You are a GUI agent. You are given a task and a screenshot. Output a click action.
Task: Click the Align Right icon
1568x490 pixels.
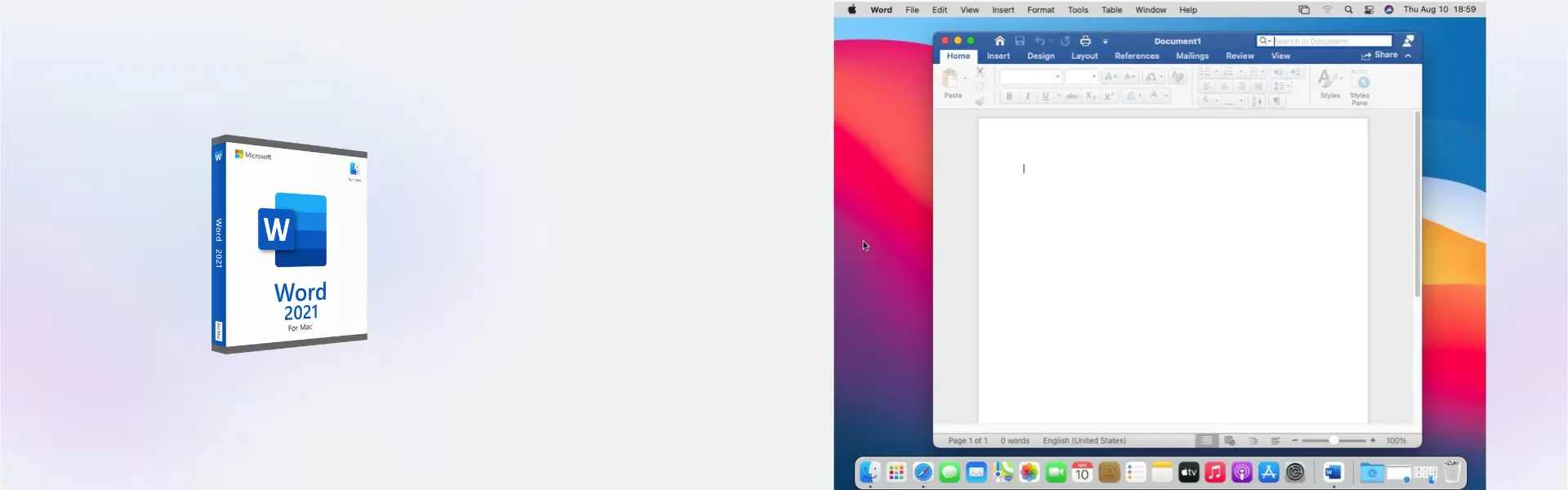point(1241,87)
